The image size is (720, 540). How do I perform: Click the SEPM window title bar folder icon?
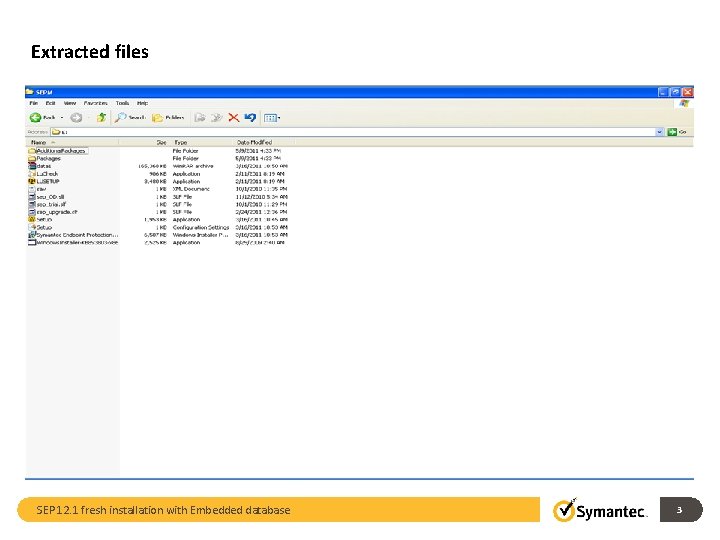tap(30, 92)
